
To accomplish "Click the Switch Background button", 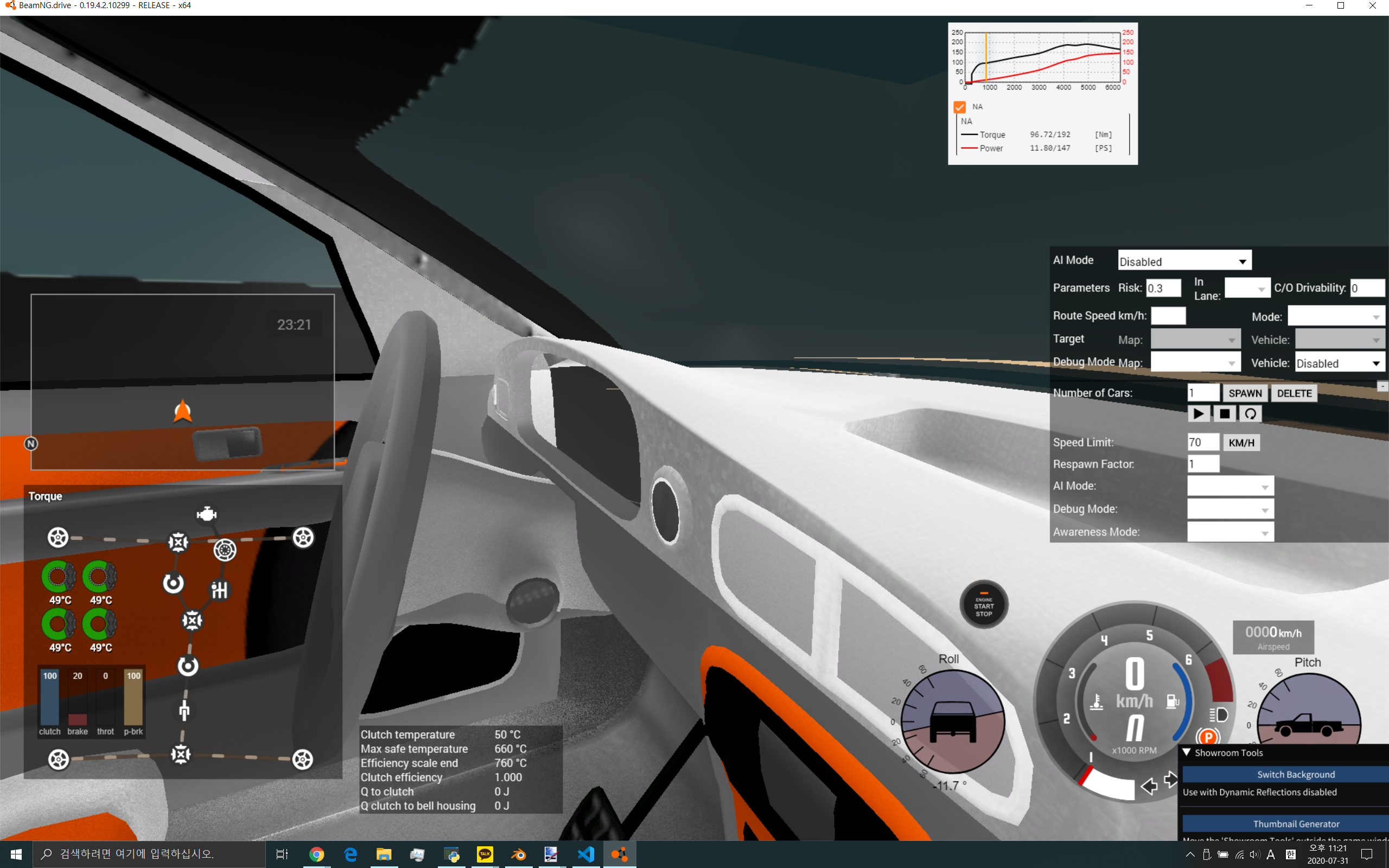I will [x=1285, y=775].
